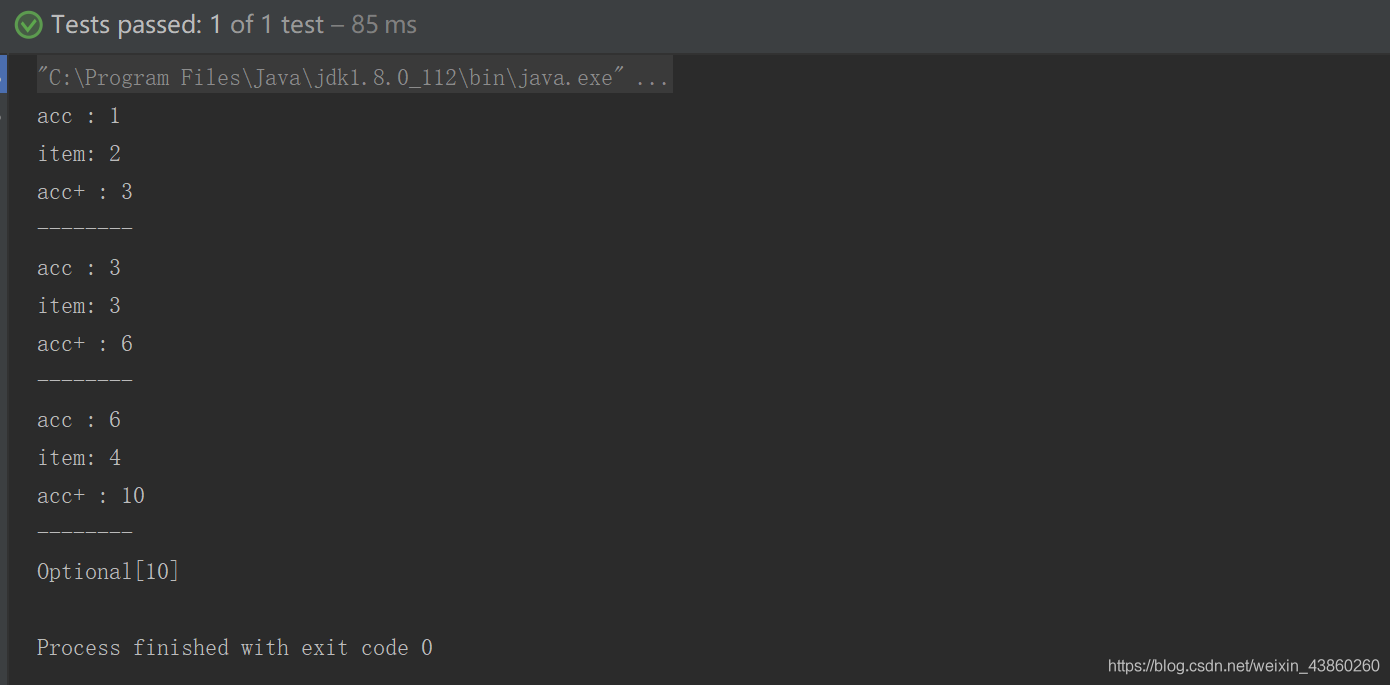The image size is (1390, 685).
Task: Select the 'acc : 6' output line
Action: click(x=78, y=420)
